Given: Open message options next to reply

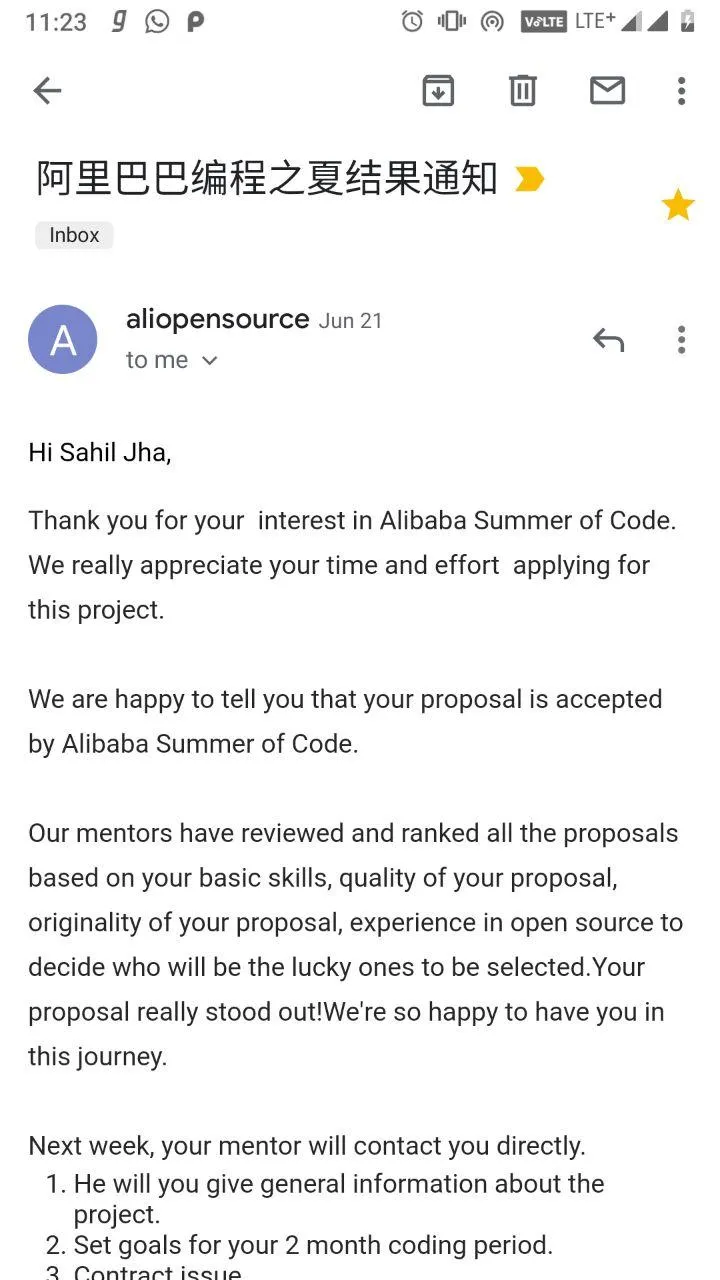Looking at the screenshot, I should (x=681, y=340).
